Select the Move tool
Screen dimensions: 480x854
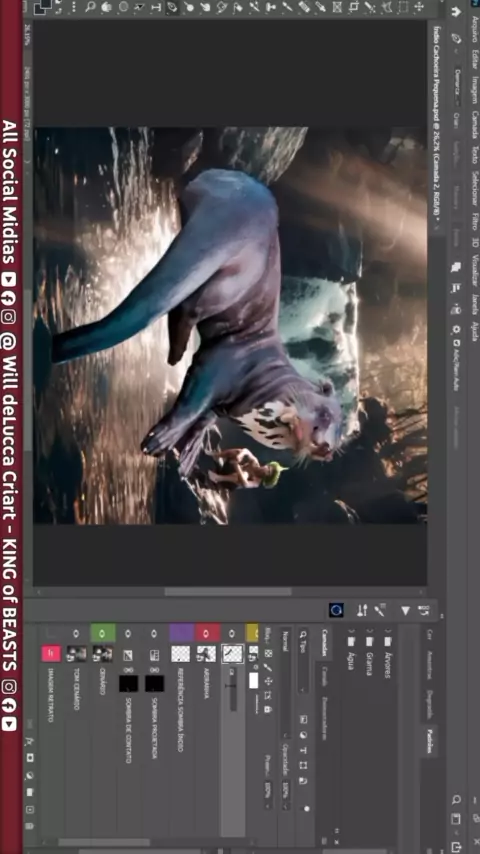tap(419, 8)
